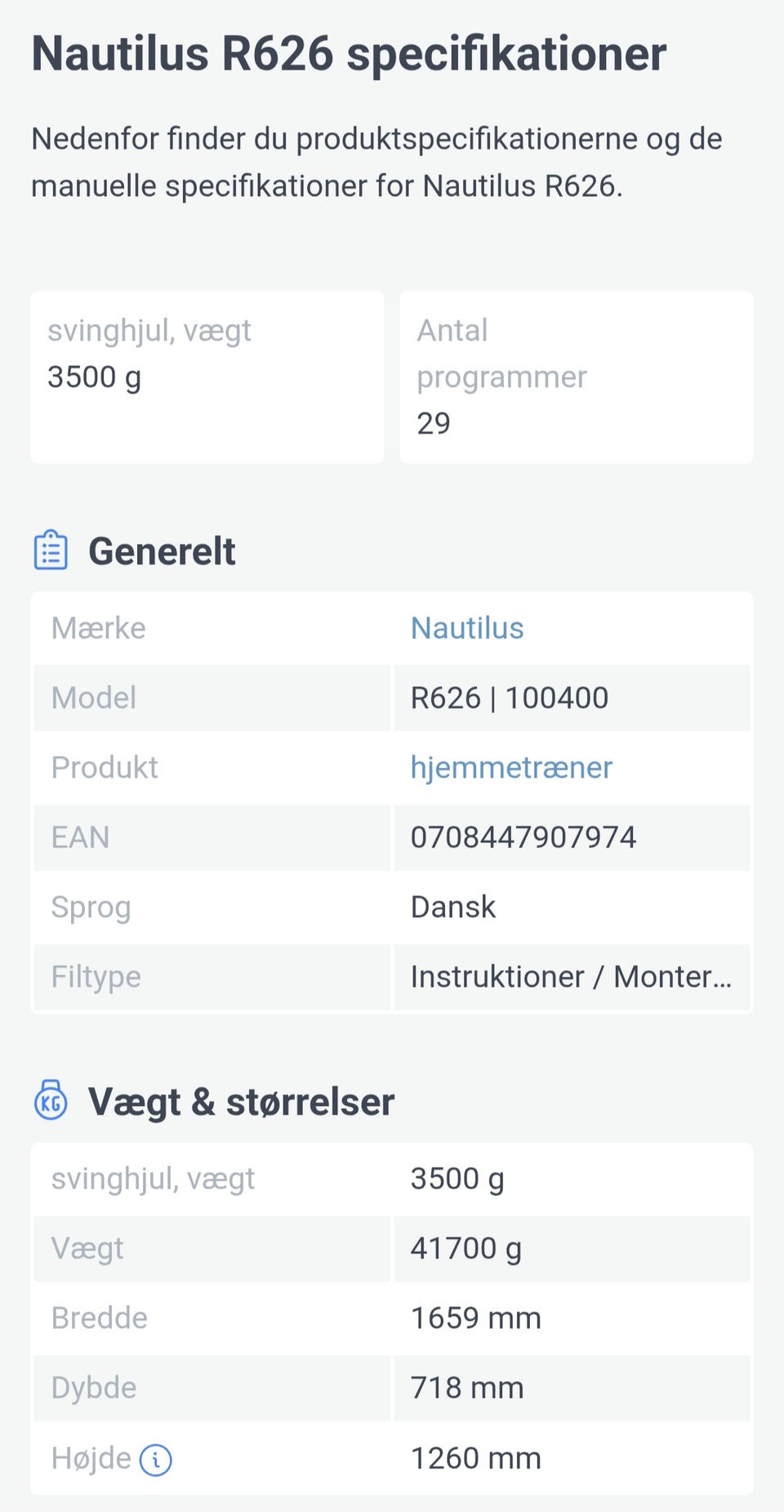
Task: Click the Vægt value 41700 g
Action: tap(465, 1249)
